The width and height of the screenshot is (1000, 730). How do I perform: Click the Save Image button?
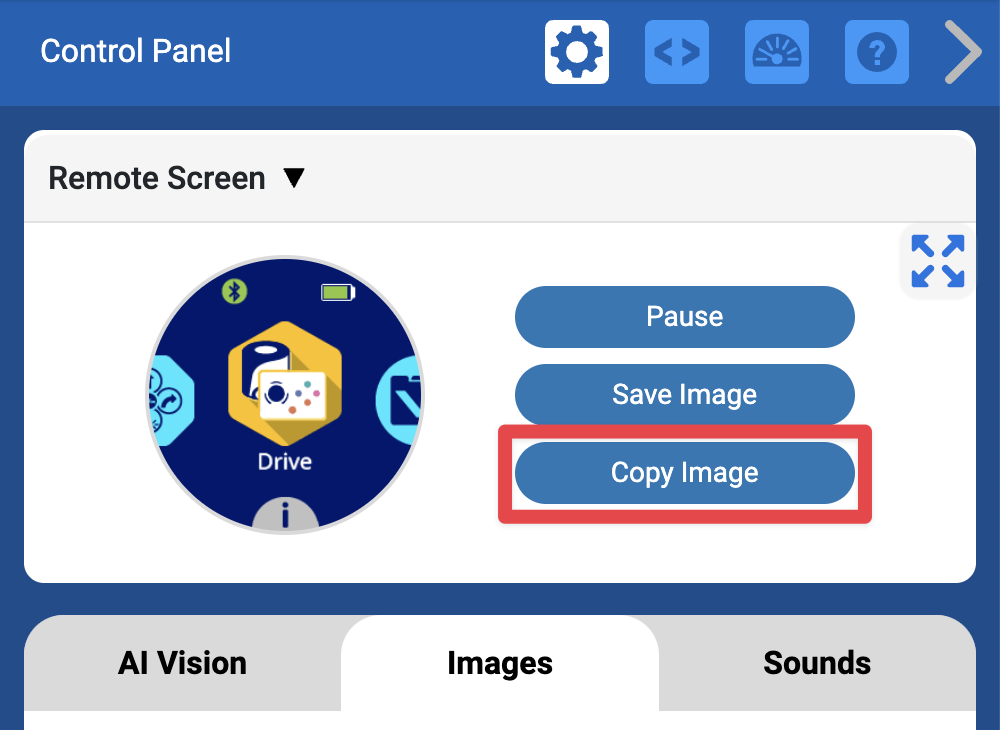point(684,394)
